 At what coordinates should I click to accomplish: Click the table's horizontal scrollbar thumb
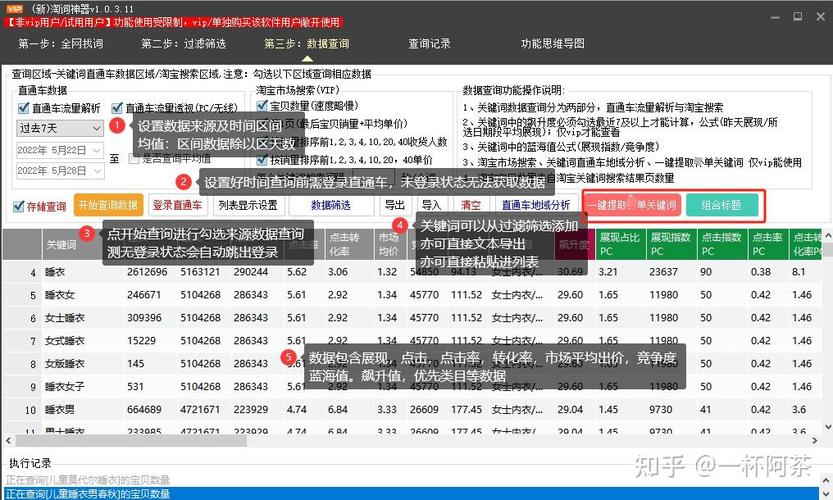131,440
